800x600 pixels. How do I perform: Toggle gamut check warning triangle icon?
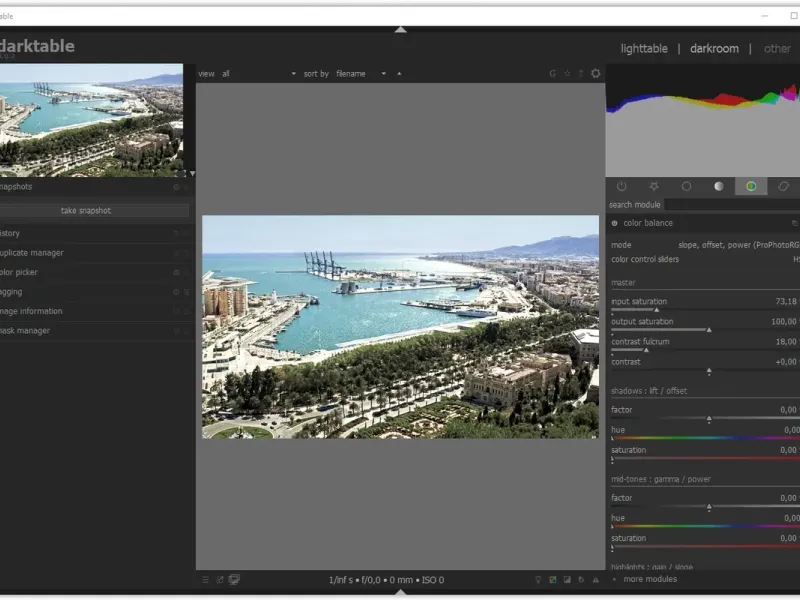pos(595,580)
